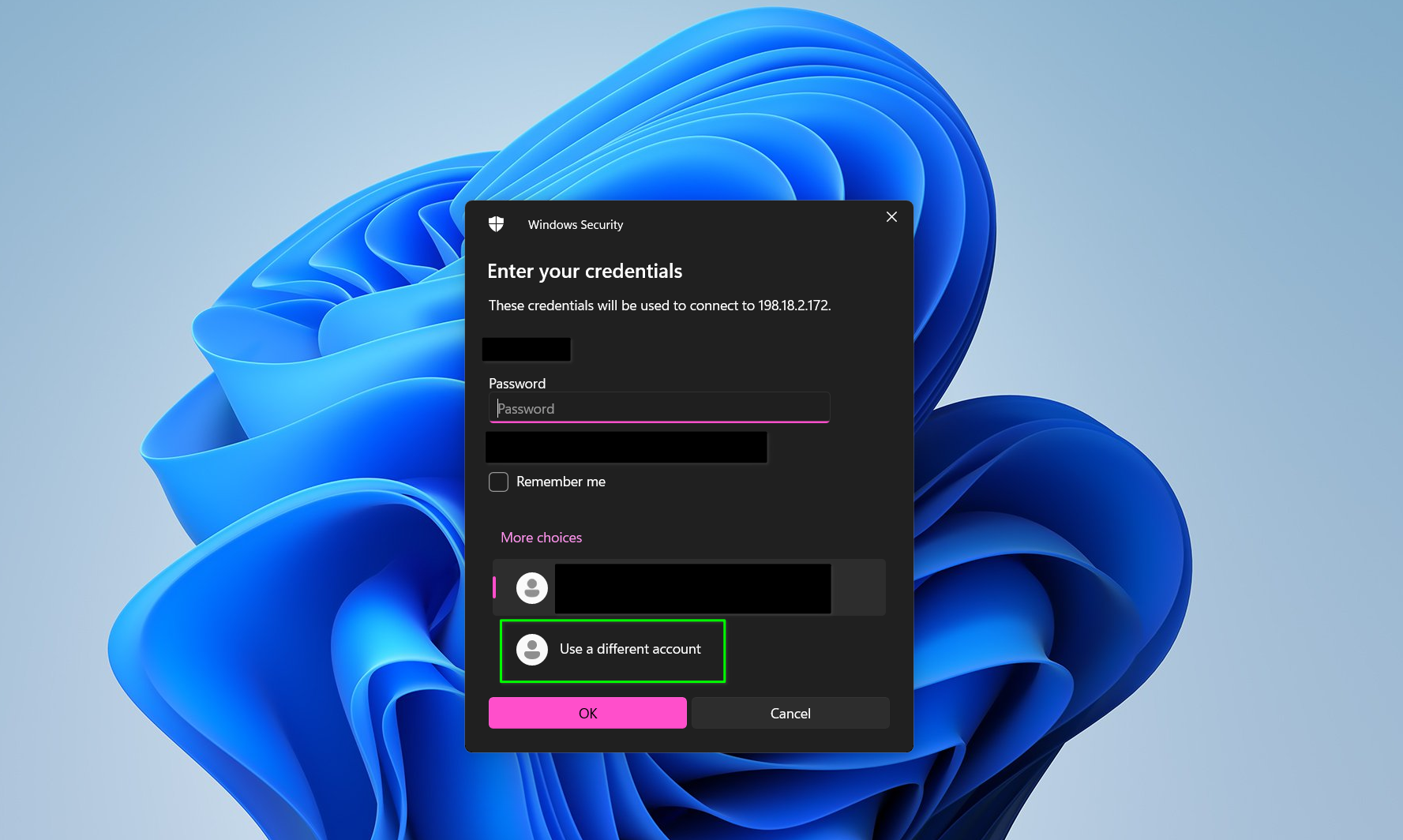Click the avatar icon of the selected account
The image size is (1403, 840).
[532, 588]
